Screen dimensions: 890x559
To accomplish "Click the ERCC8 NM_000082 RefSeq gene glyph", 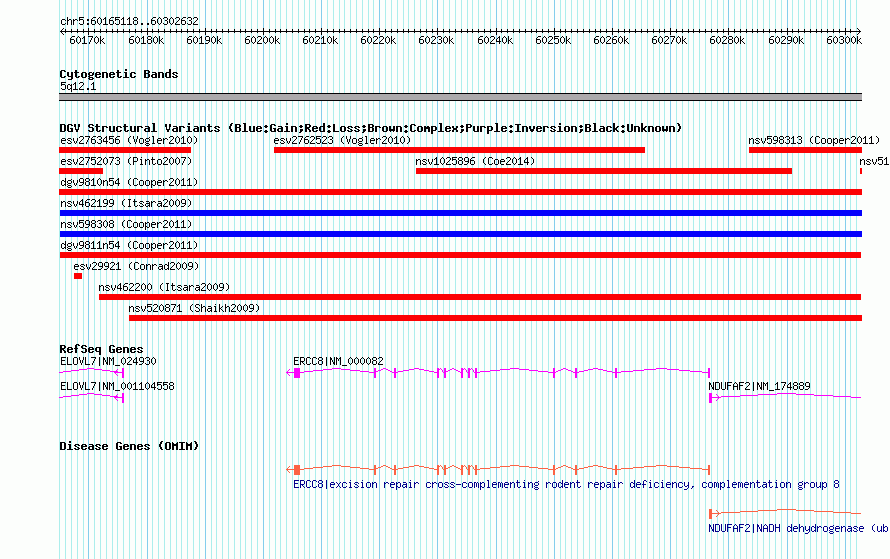I will [500, 372].
